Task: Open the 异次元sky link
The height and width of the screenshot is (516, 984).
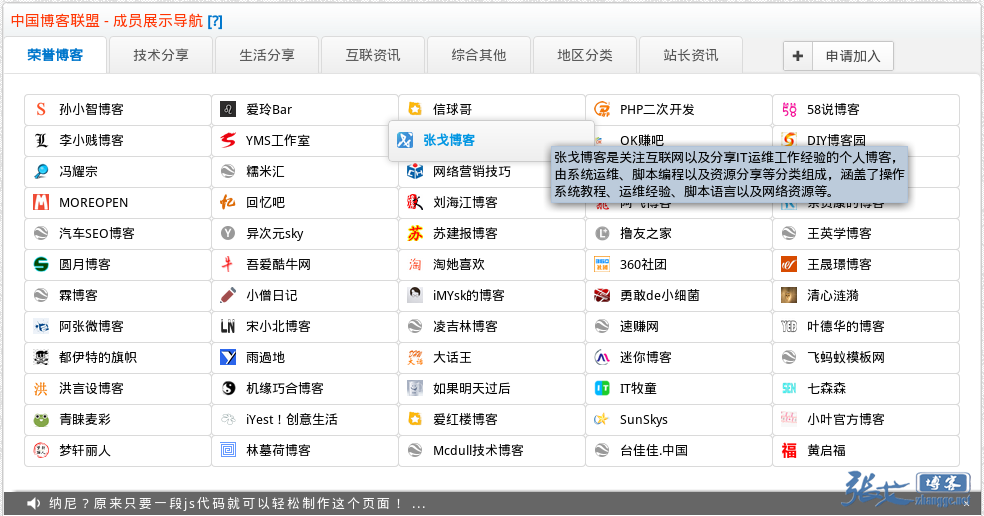Action: 275,234
